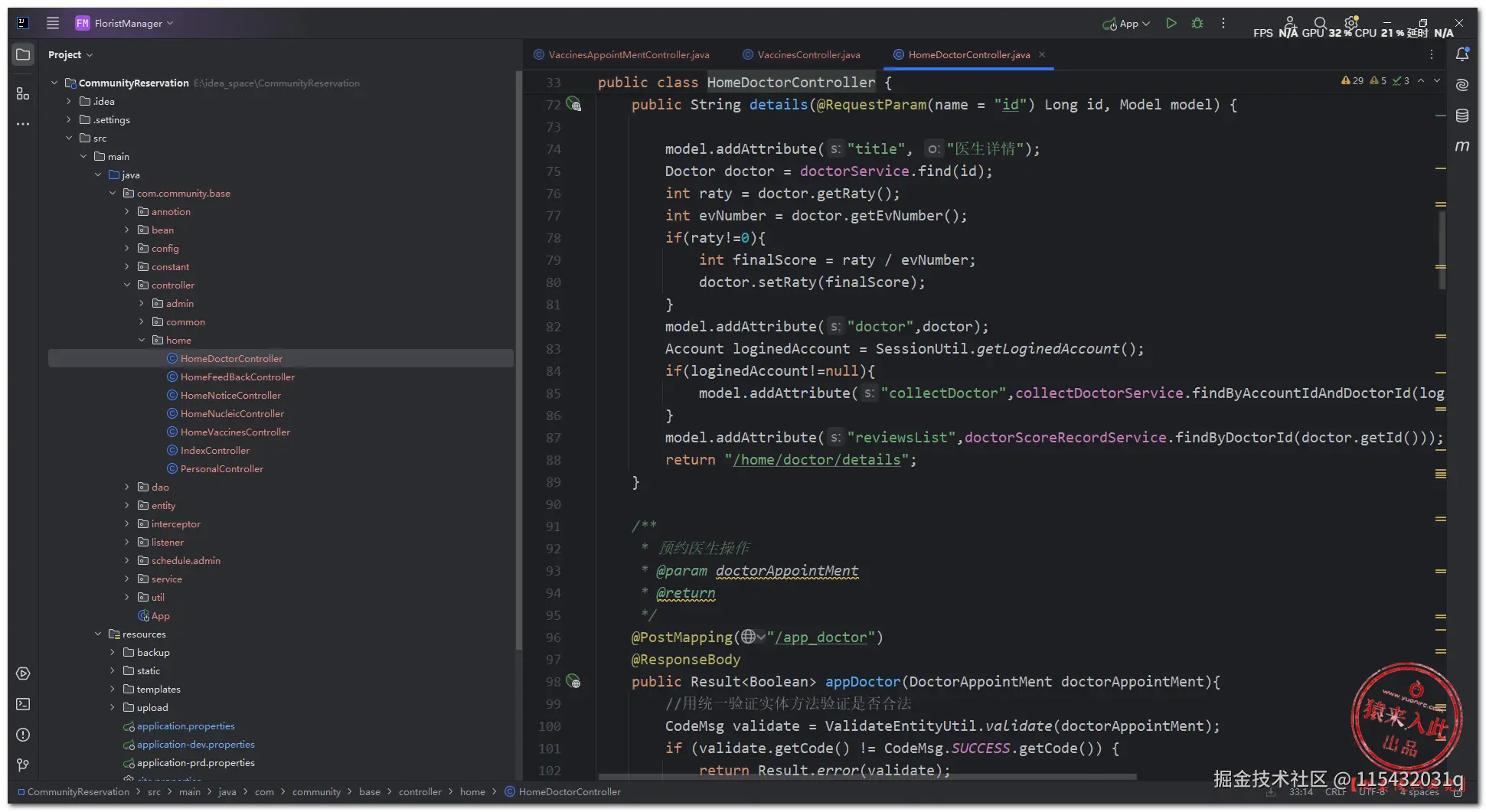Click gutter icon on line 98

(x=574, y=681)
